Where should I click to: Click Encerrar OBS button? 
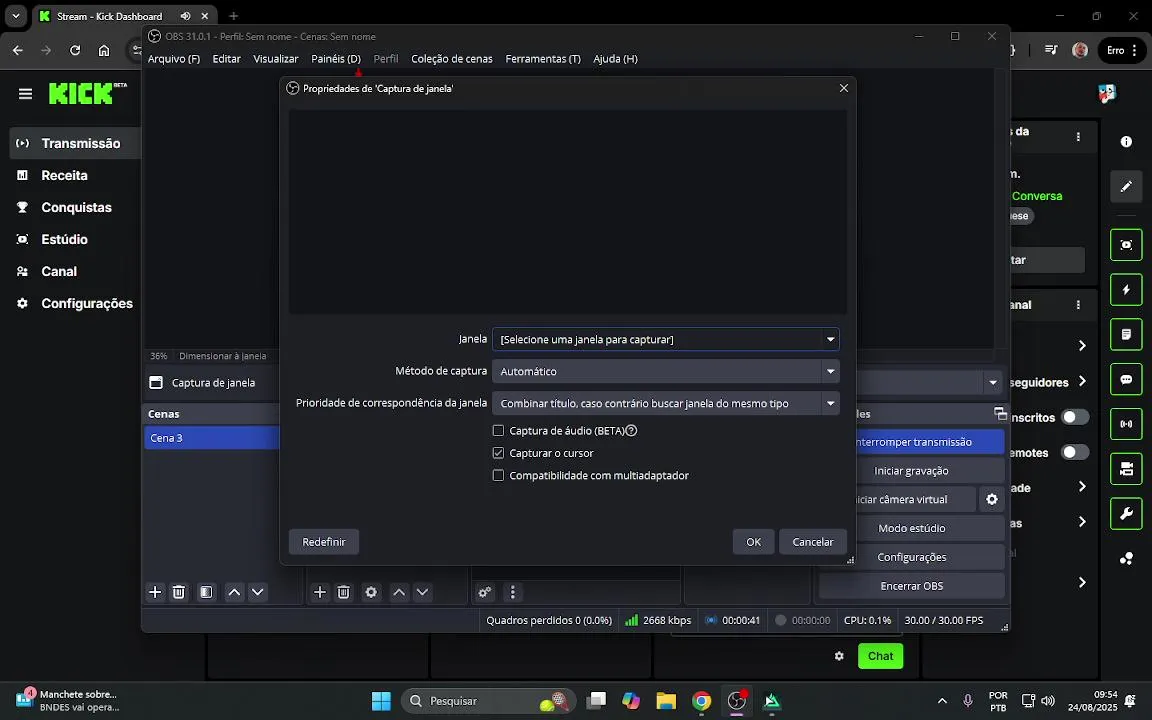(911, 586)
